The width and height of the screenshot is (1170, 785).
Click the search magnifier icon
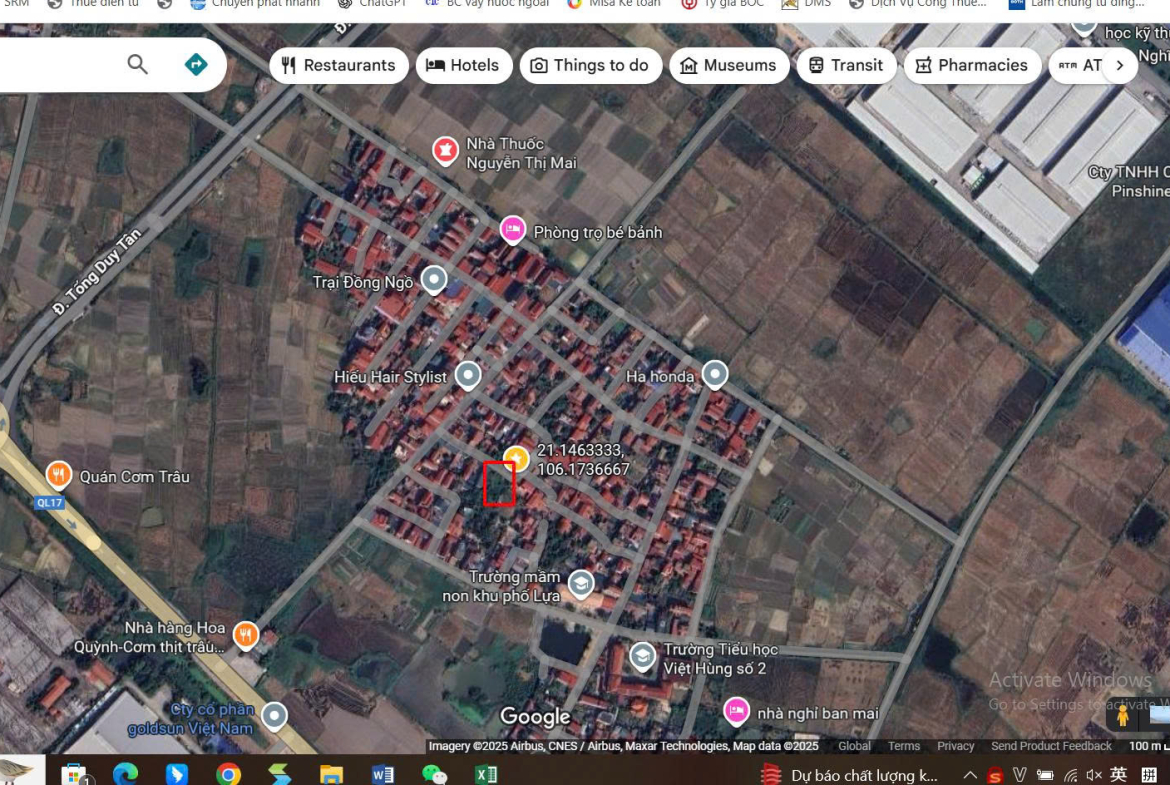click(137, 65)
